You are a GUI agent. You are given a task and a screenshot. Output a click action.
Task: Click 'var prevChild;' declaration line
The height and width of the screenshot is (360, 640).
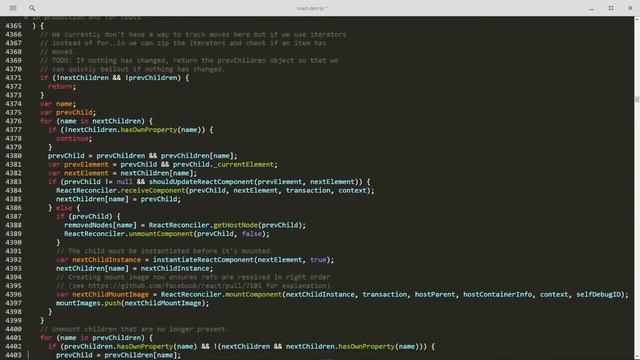[68, 112]
